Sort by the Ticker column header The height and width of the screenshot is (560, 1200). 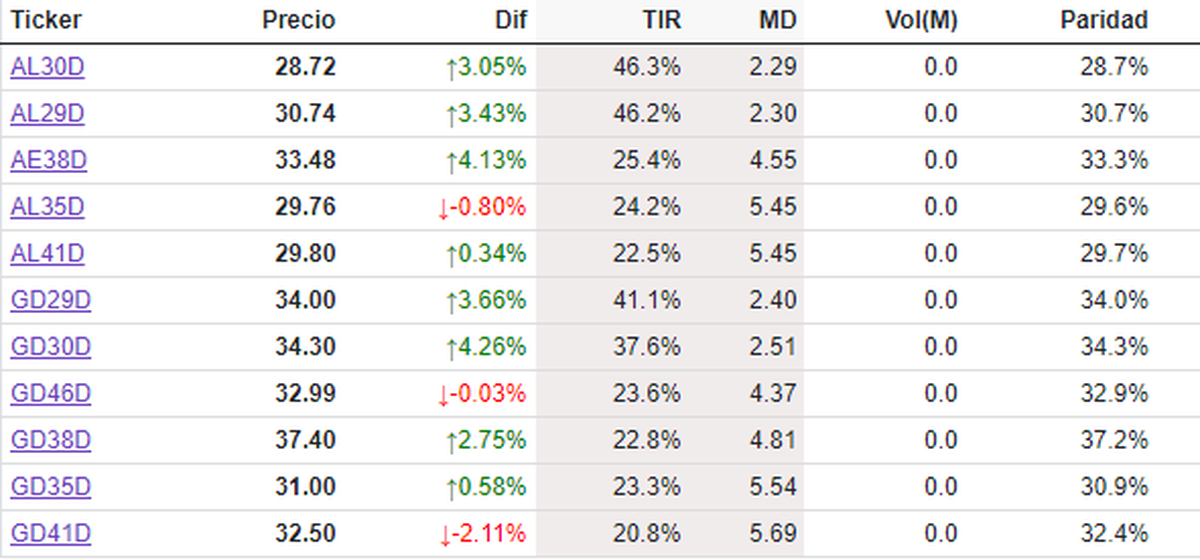(x=46, y=20)
